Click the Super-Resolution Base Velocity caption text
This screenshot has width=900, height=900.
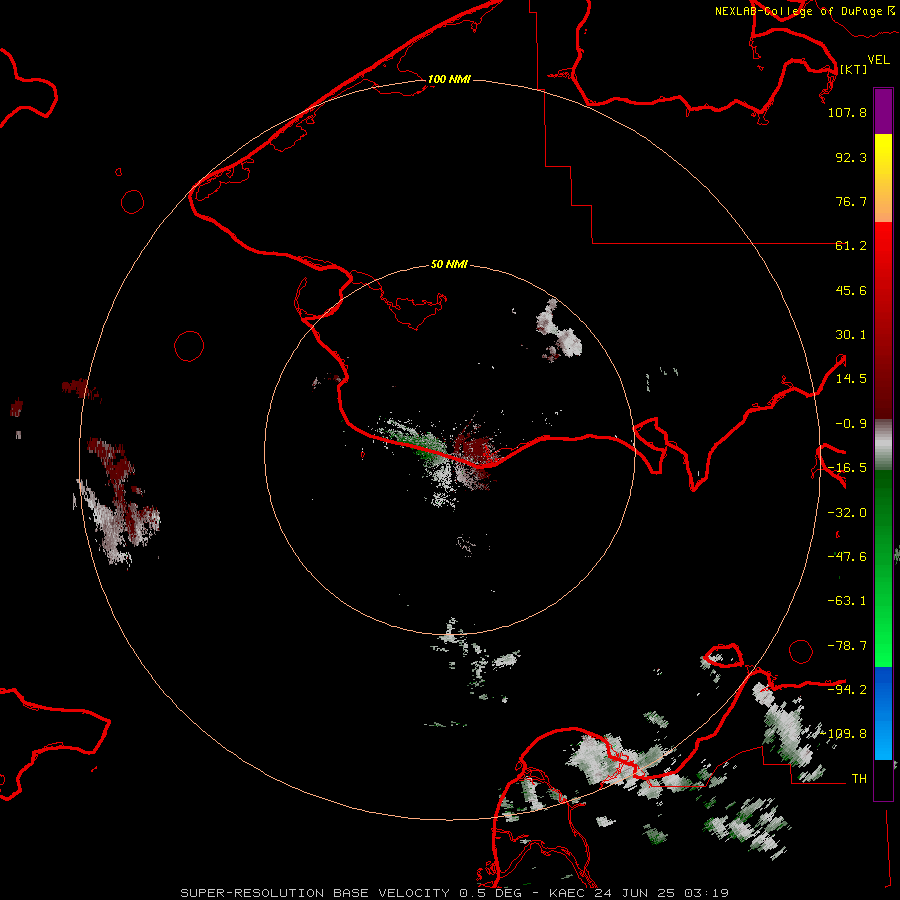454,893
